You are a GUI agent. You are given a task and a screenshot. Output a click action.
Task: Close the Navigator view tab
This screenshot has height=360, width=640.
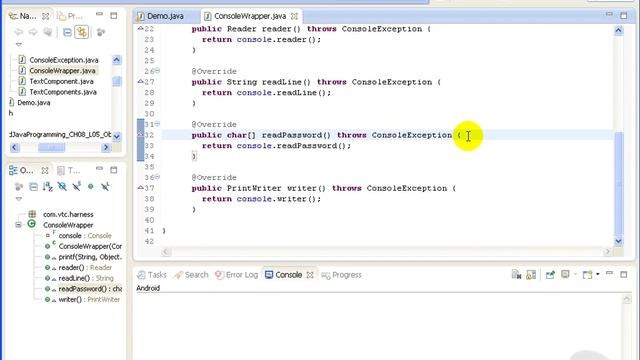coord(46,16)
